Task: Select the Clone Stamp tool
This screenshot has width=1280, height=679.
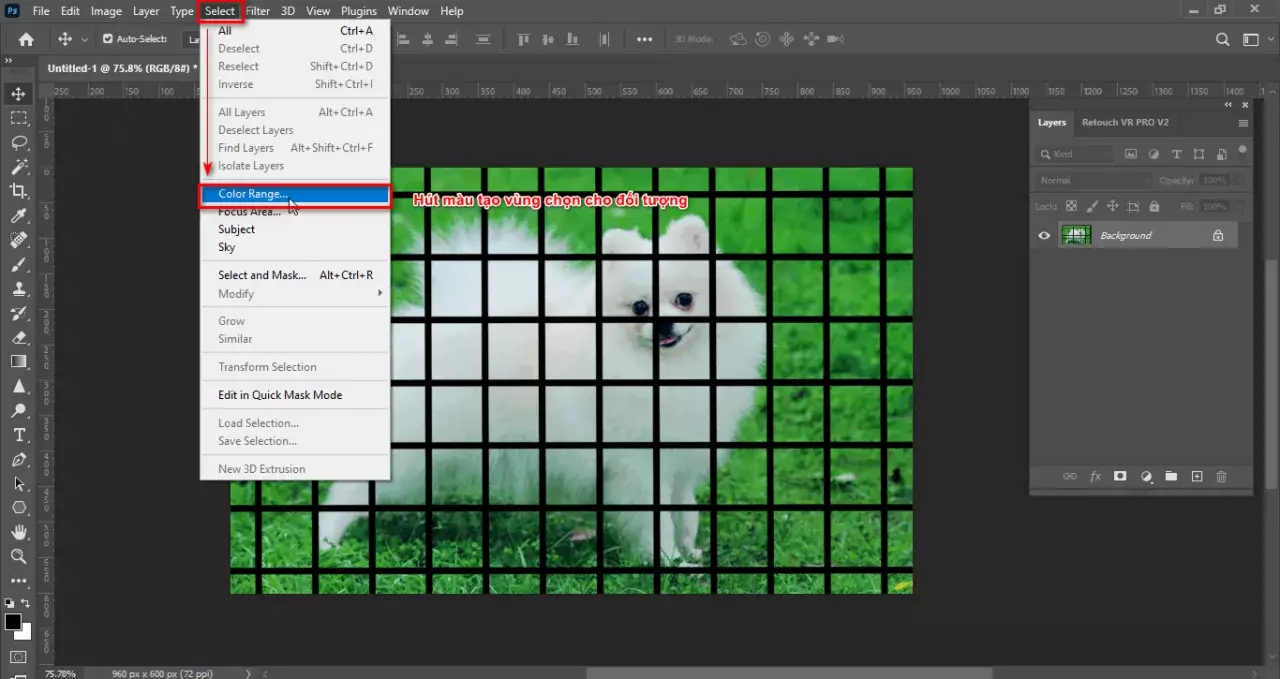Action: tap(18, 290)
